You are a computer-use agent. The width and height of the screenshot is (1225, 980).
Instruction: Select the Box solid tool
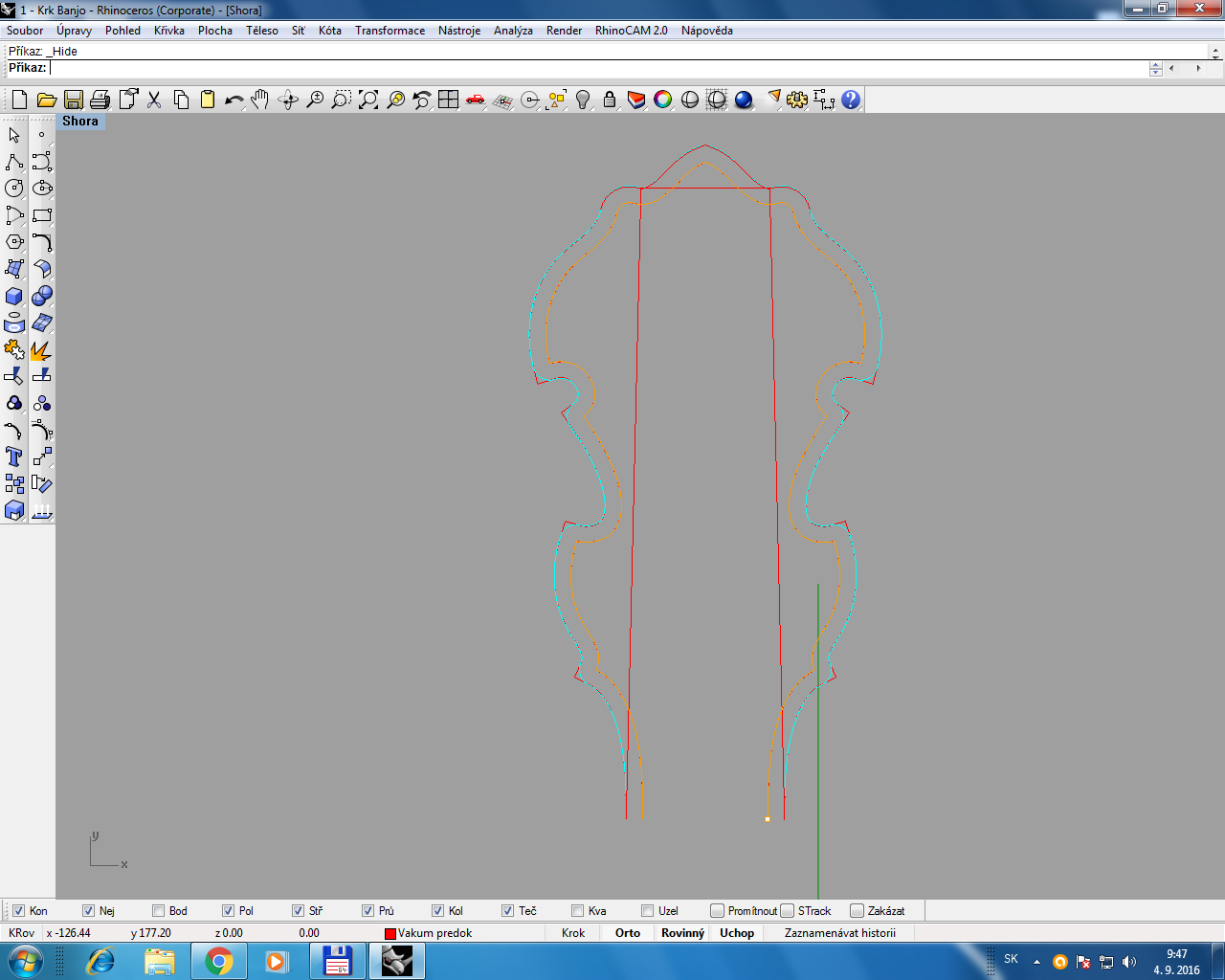[x=14, y=296]
